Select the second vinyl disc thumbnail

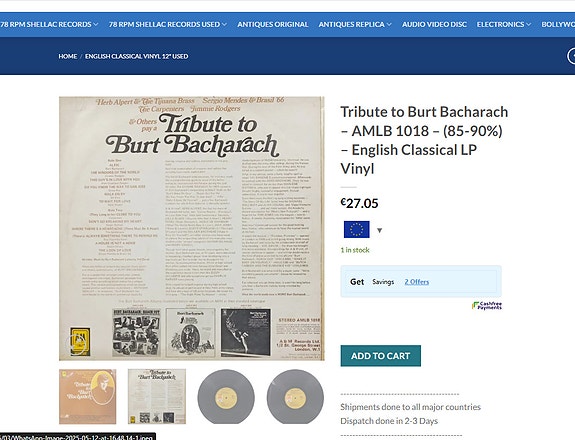click(295, 397)
